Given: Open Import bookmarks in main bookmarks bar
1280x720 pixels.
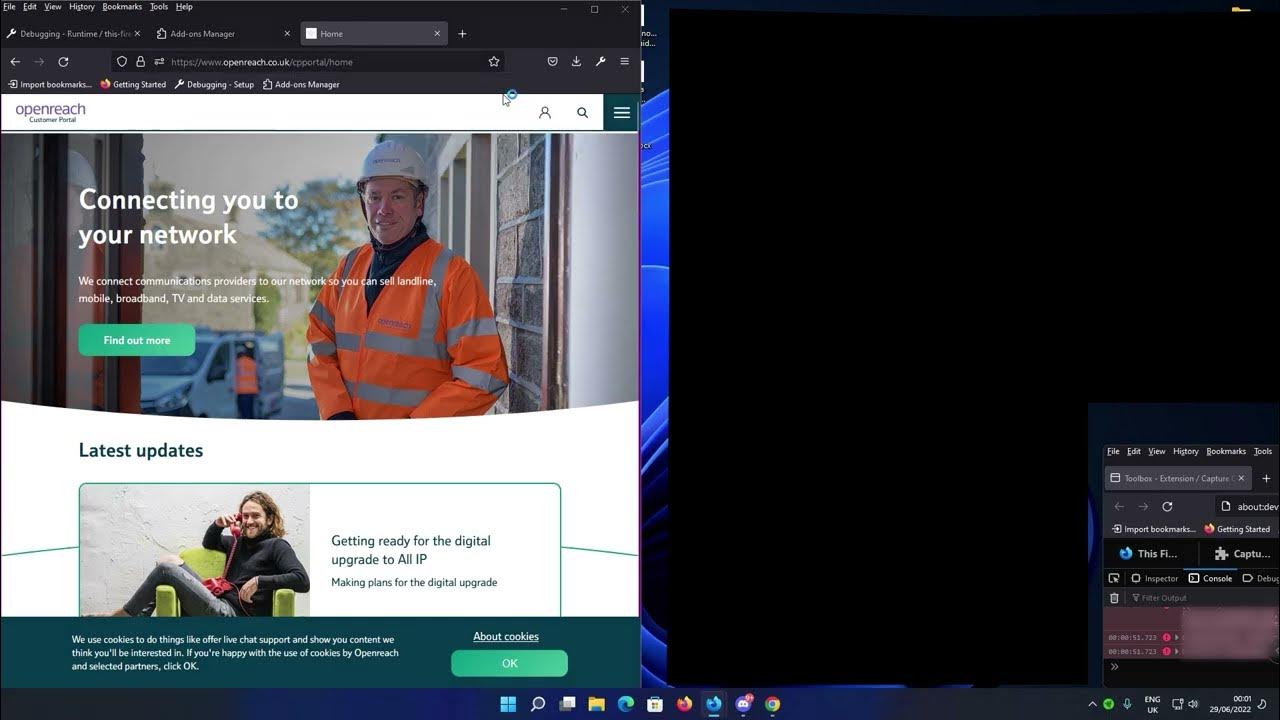Looking at the screenshot, I should tap(49, 85).
